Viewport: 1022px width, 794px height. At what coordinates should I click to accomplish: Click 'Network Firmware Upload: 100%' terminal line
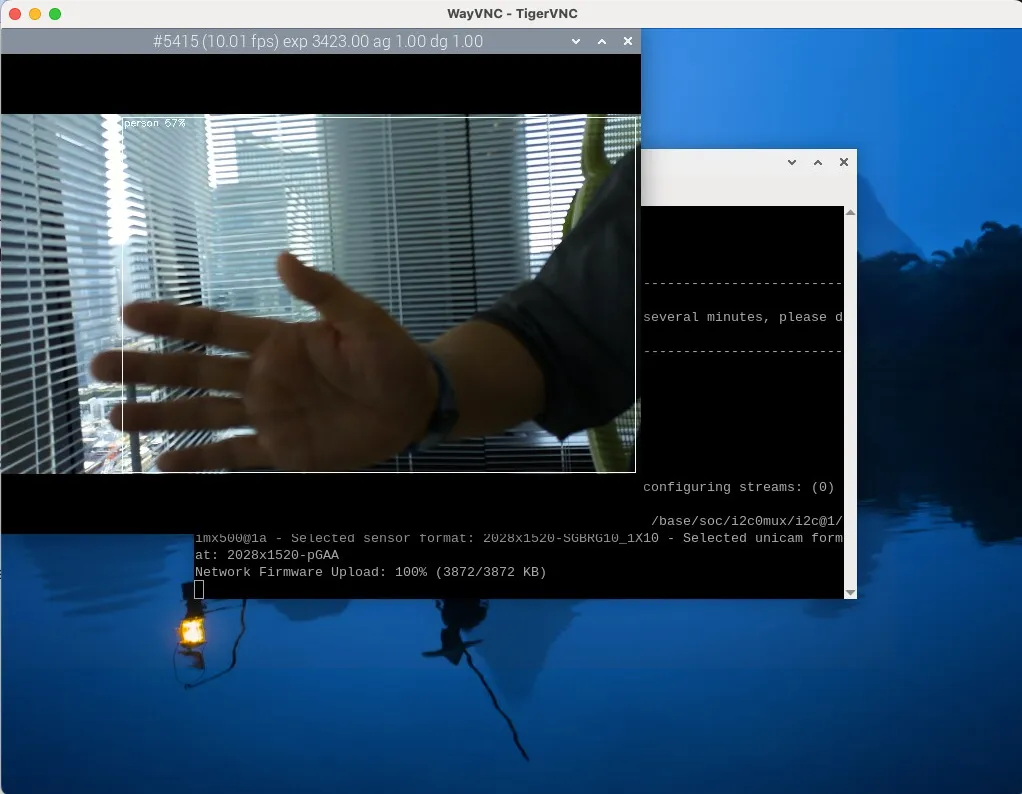(370, 572)
